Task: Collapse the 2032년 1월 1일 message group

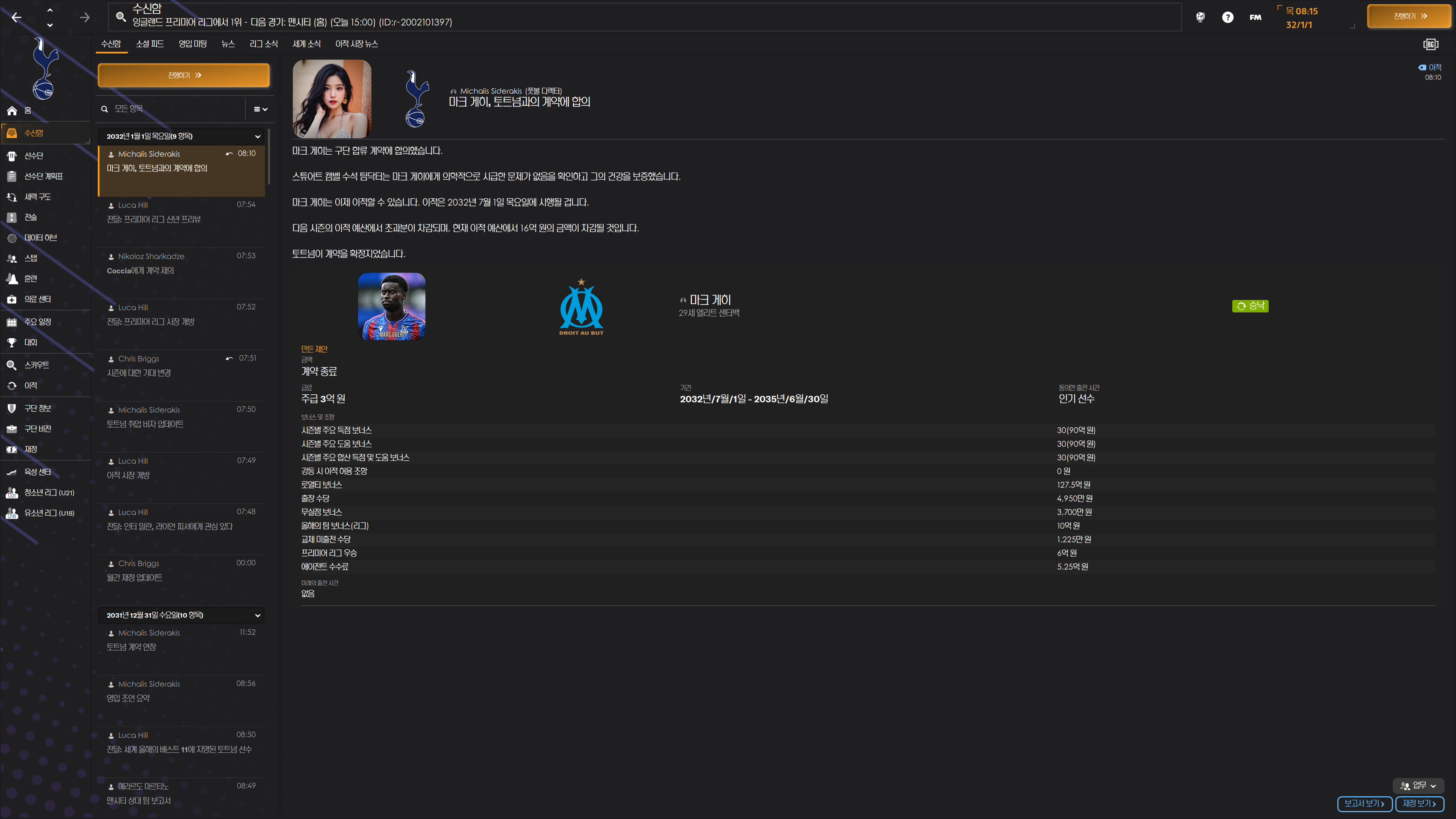Action: tap(258, 136)
